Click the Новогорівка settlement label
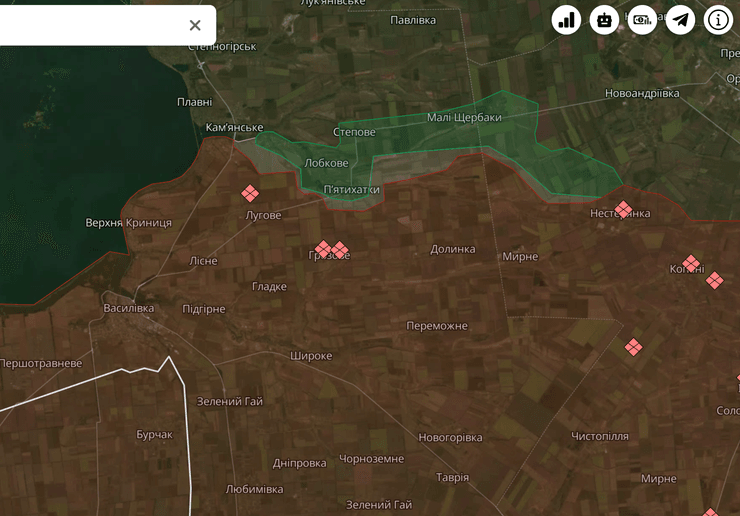Viewport: 740px width, 516px height. pos(450,437)
